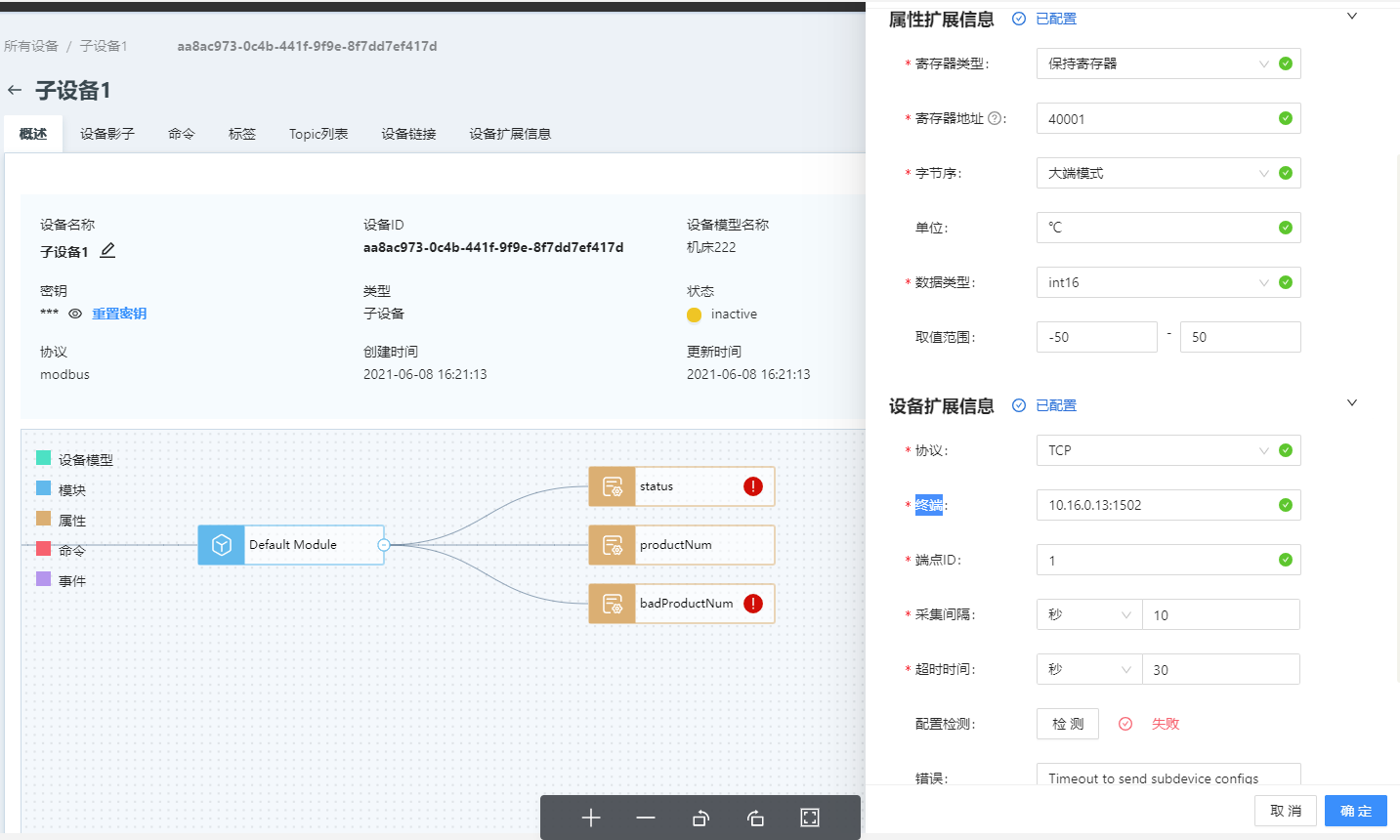Open the 采集间隔 unit dropdown

(x=1088, y=614)
